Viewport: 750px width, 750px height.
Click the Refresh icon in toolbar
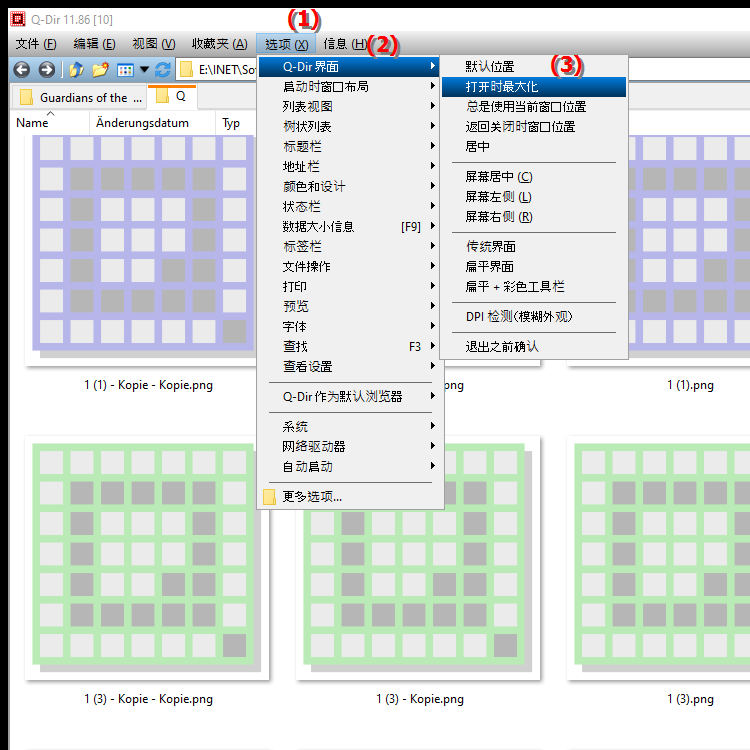point(163,70)
